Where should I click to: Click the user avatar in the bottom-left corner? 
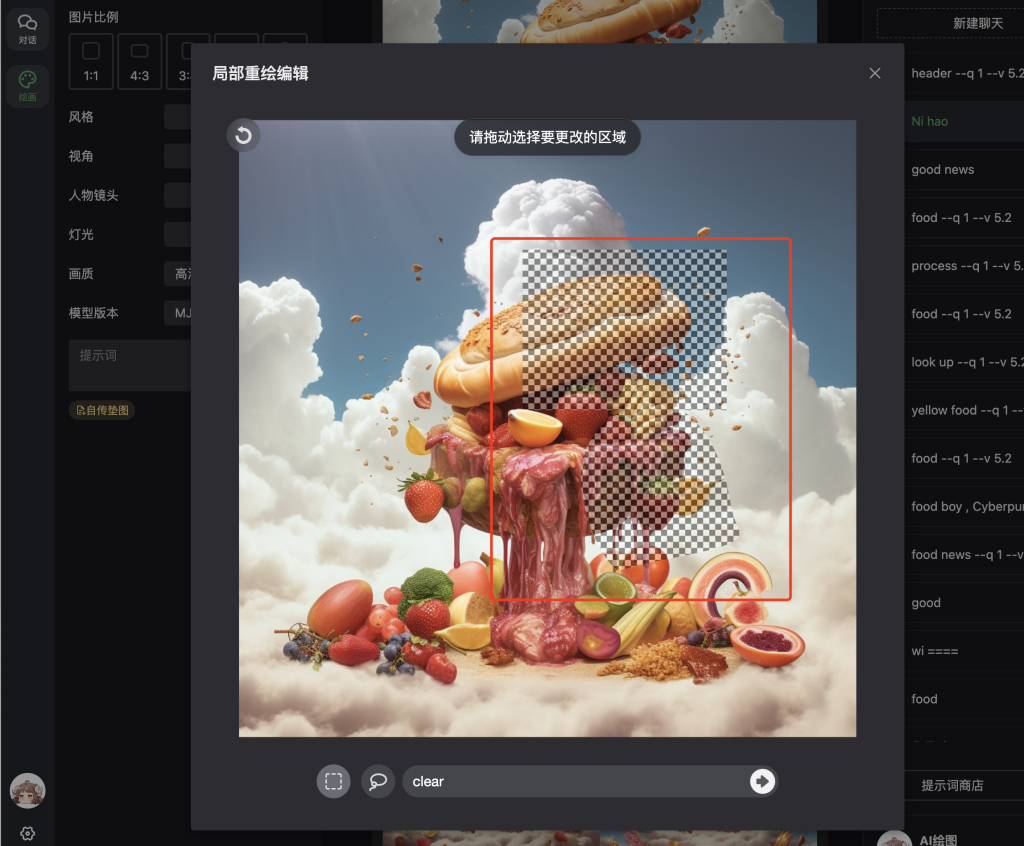[x=27, y=790]
